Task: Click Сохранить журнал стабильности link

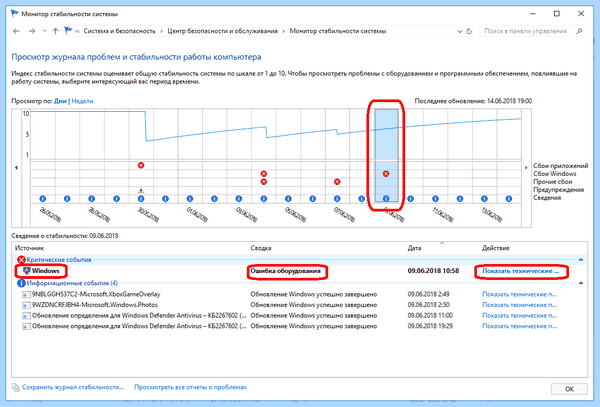Action: click(73, 387)
